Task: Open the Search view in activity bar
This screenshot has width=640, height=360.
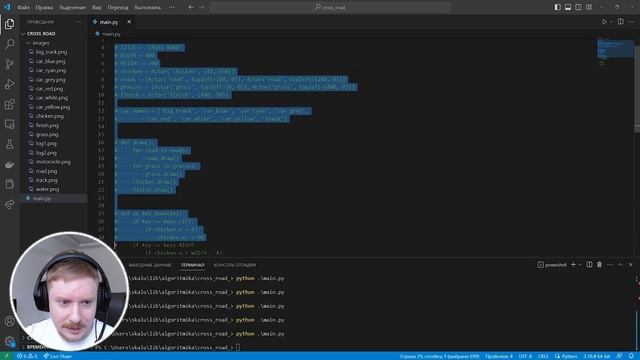Action: 9,44
